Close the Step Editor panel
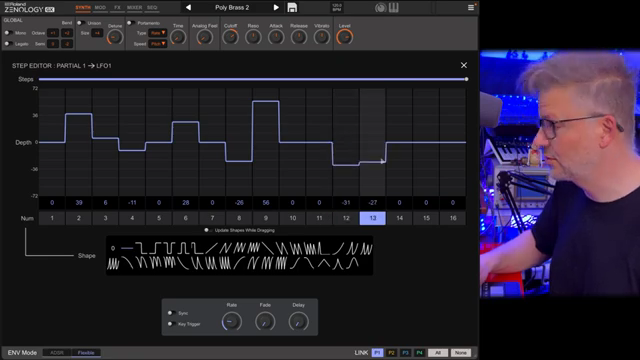The image size is (640, 360). tap(464, 65)
